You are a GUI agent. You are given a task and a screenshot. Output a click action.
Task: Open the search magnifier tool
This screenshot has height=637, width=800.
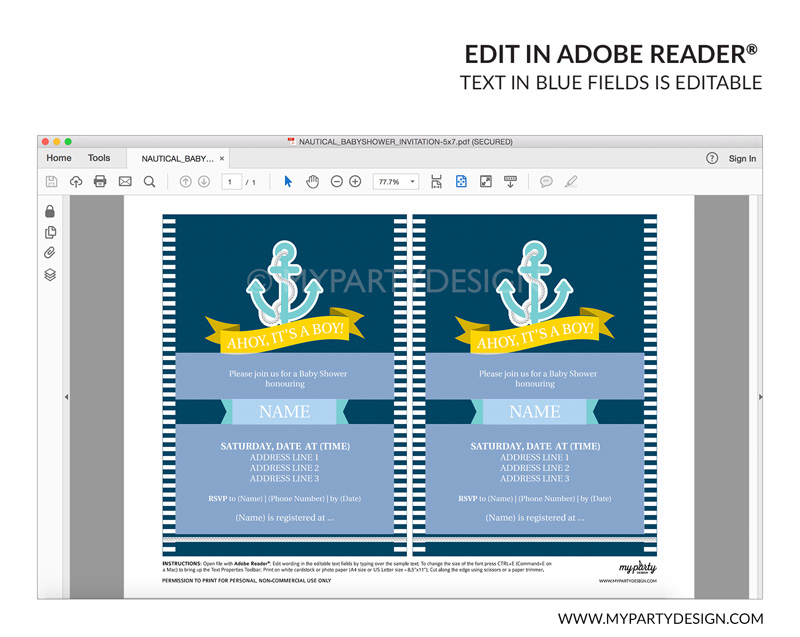[x=149, y=182]
